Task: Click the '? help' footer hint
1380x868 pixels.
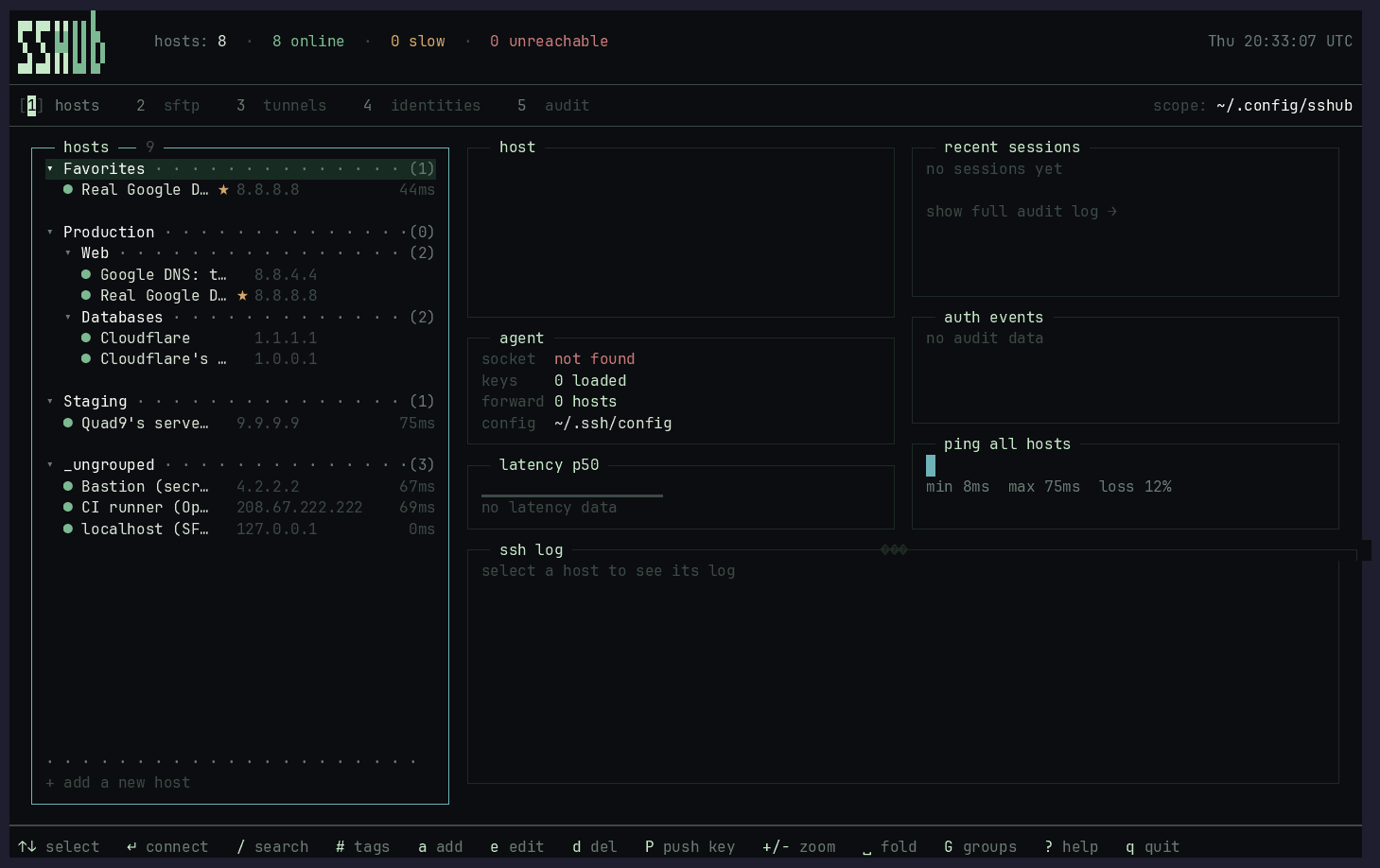Action: [x=1072, y=846]
